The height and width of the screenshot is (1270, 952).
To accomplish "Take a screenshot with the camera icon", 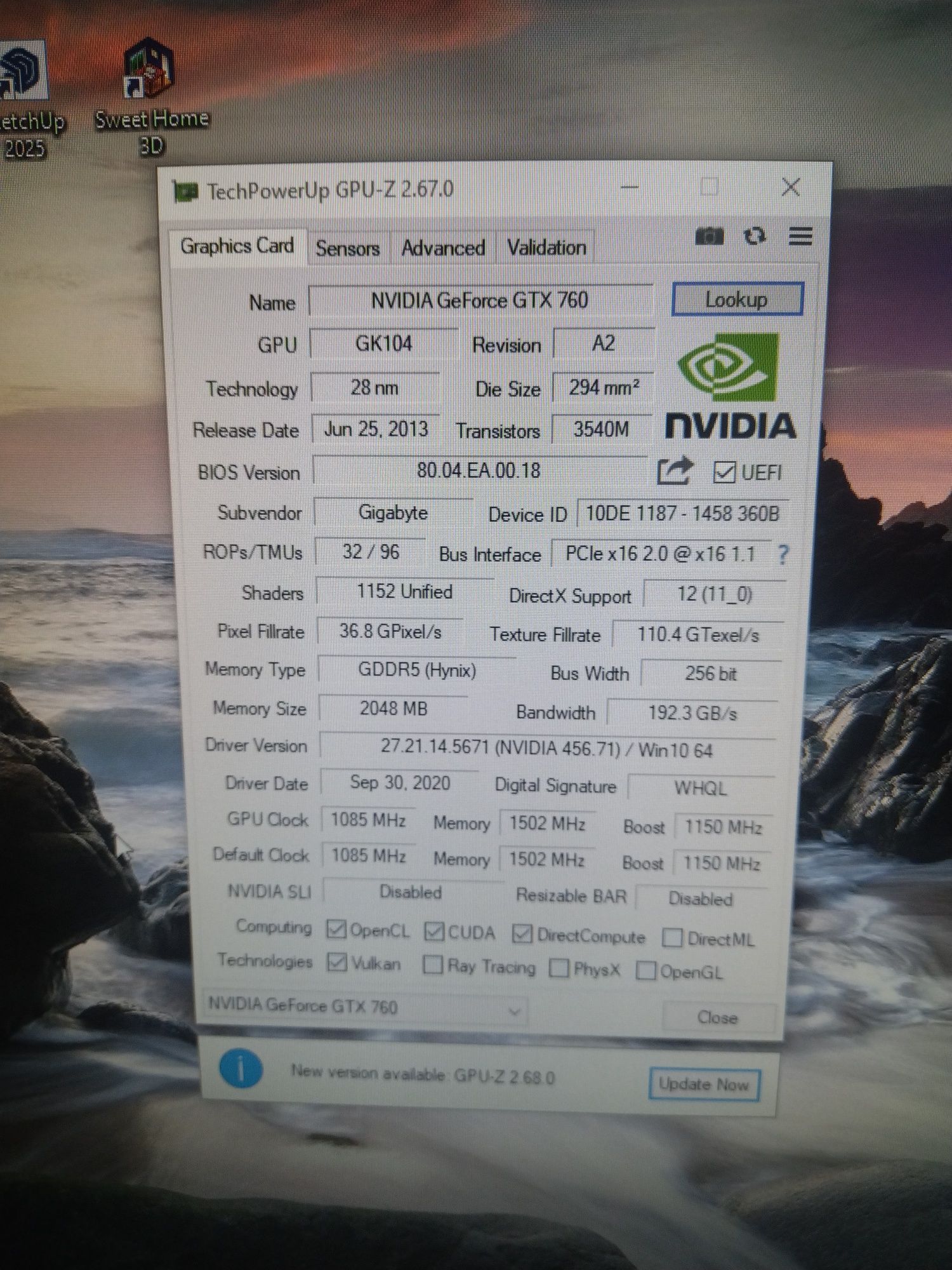I will click(709, 237).
